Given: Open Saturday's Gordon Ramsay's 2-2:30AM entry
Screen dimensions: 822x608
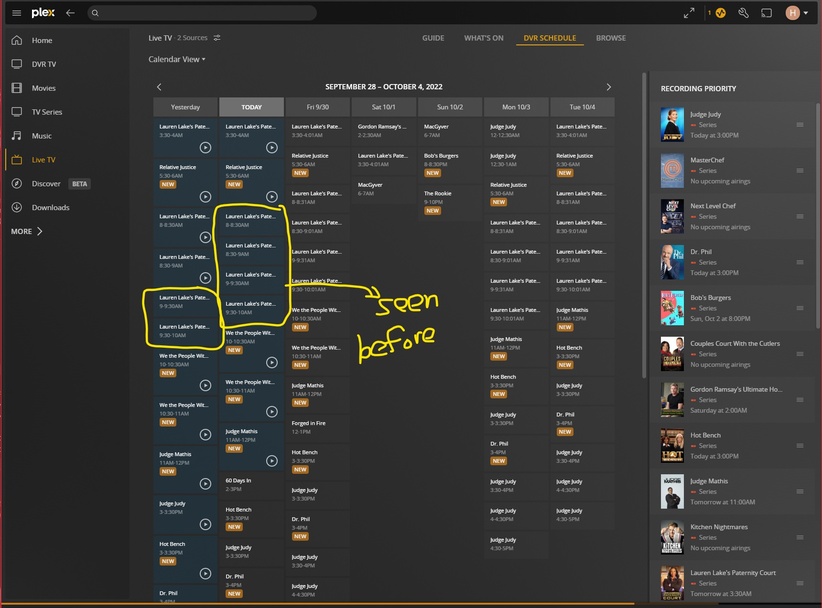Looking at the screenshot, I should click(384, 131).
